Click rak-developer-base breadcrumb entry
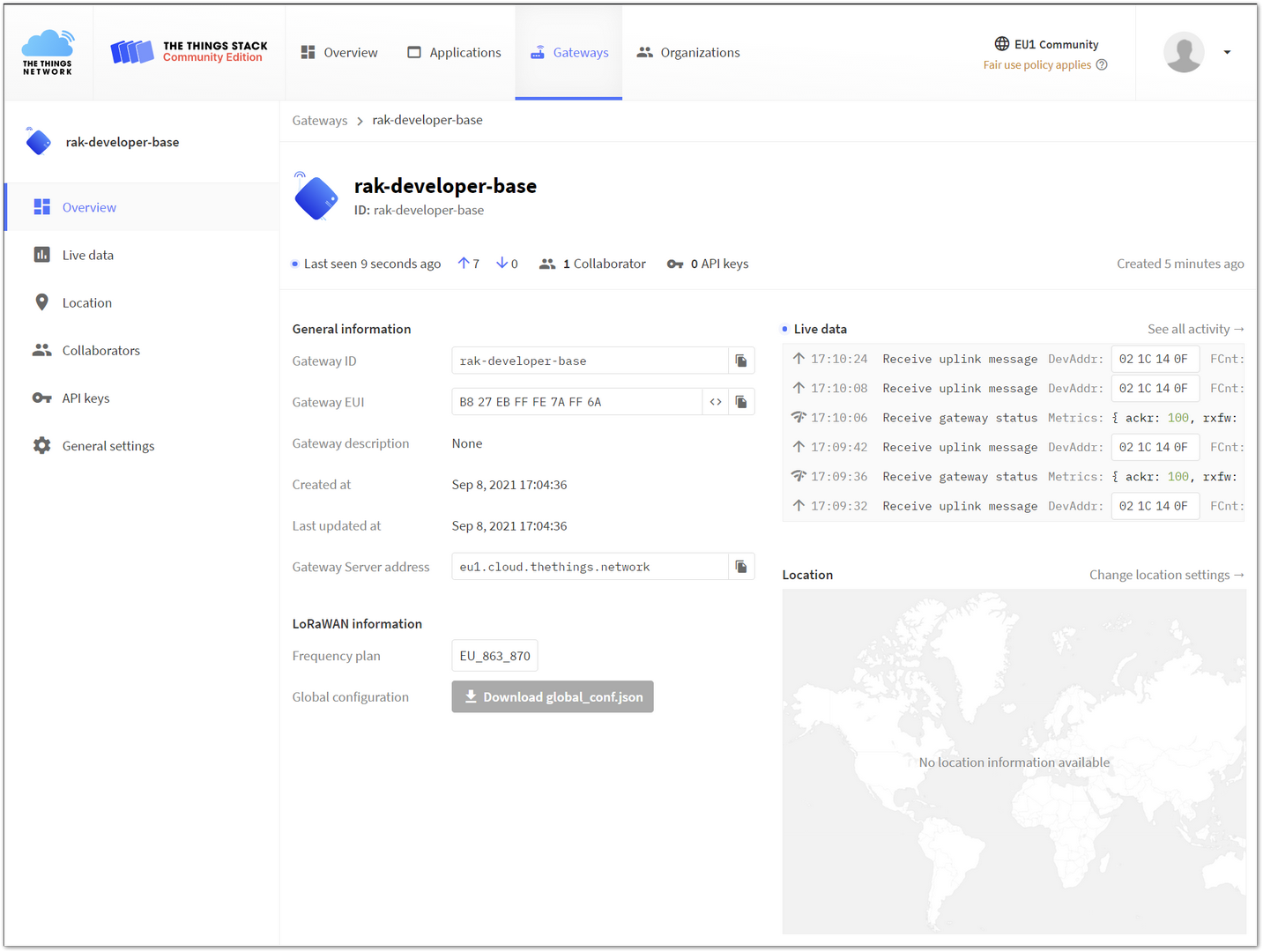Screen dimensions: 1263x952 (427, 120)
